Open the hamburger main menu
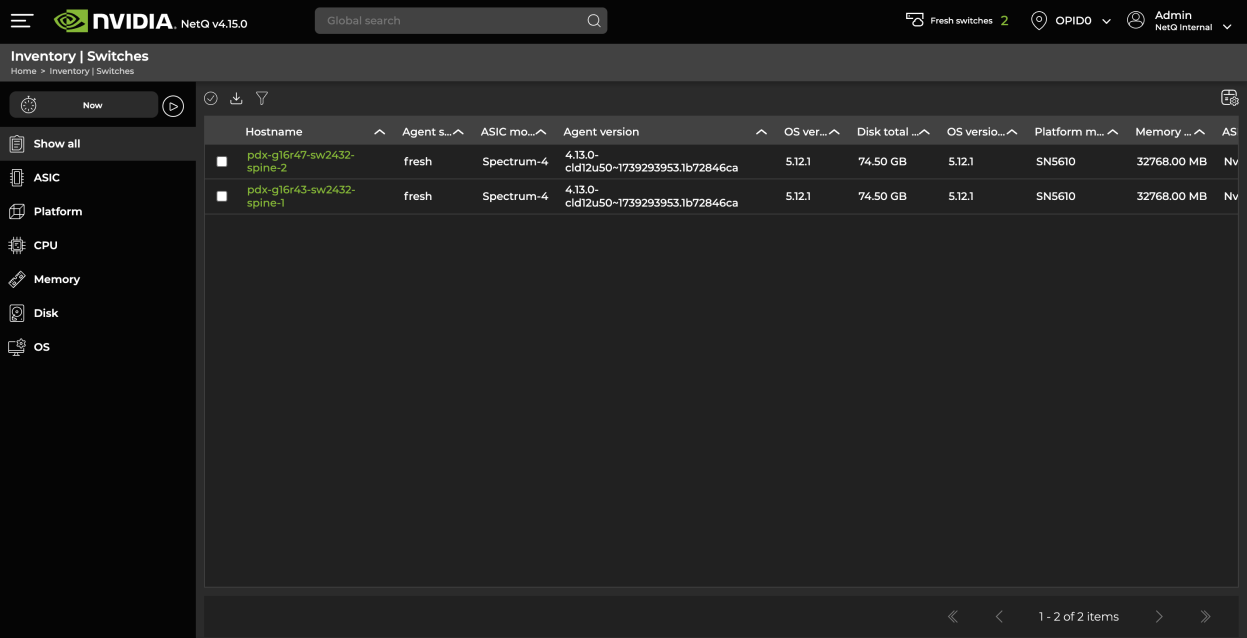 pos(22,20)
